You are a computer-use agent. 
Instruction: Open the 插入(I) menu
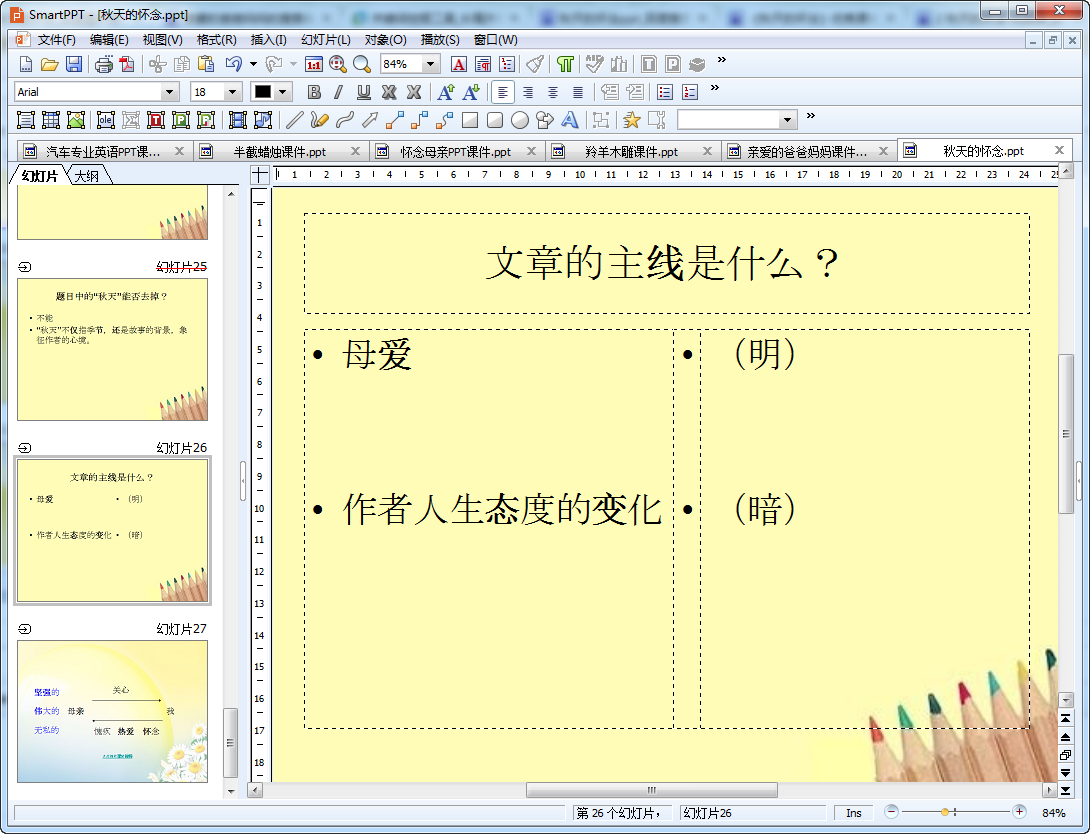tap(268, 40)
